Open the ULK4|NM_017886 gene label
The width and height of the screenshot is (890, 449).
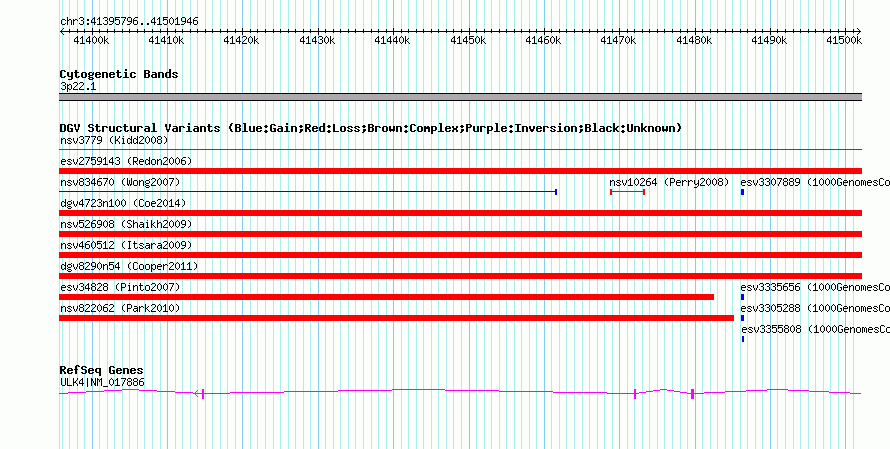tap(102, 383)
